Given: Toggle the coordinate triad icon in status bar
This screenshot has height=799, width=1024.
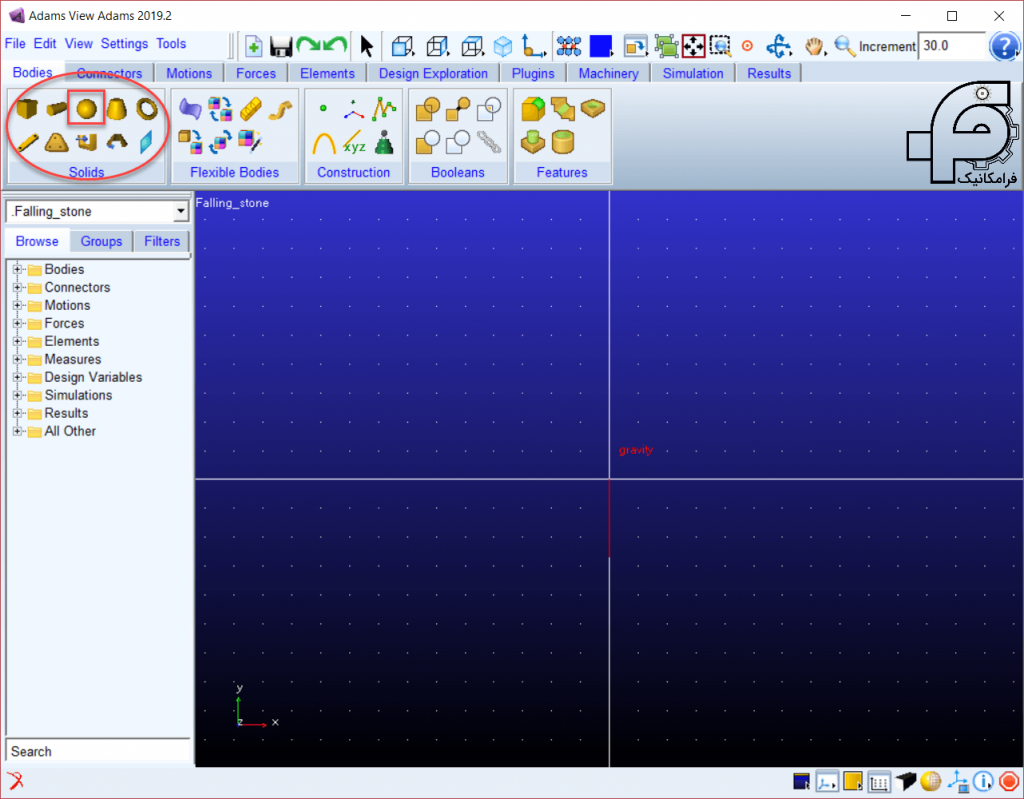Looking at the screenshot, I should coord(827,781).
